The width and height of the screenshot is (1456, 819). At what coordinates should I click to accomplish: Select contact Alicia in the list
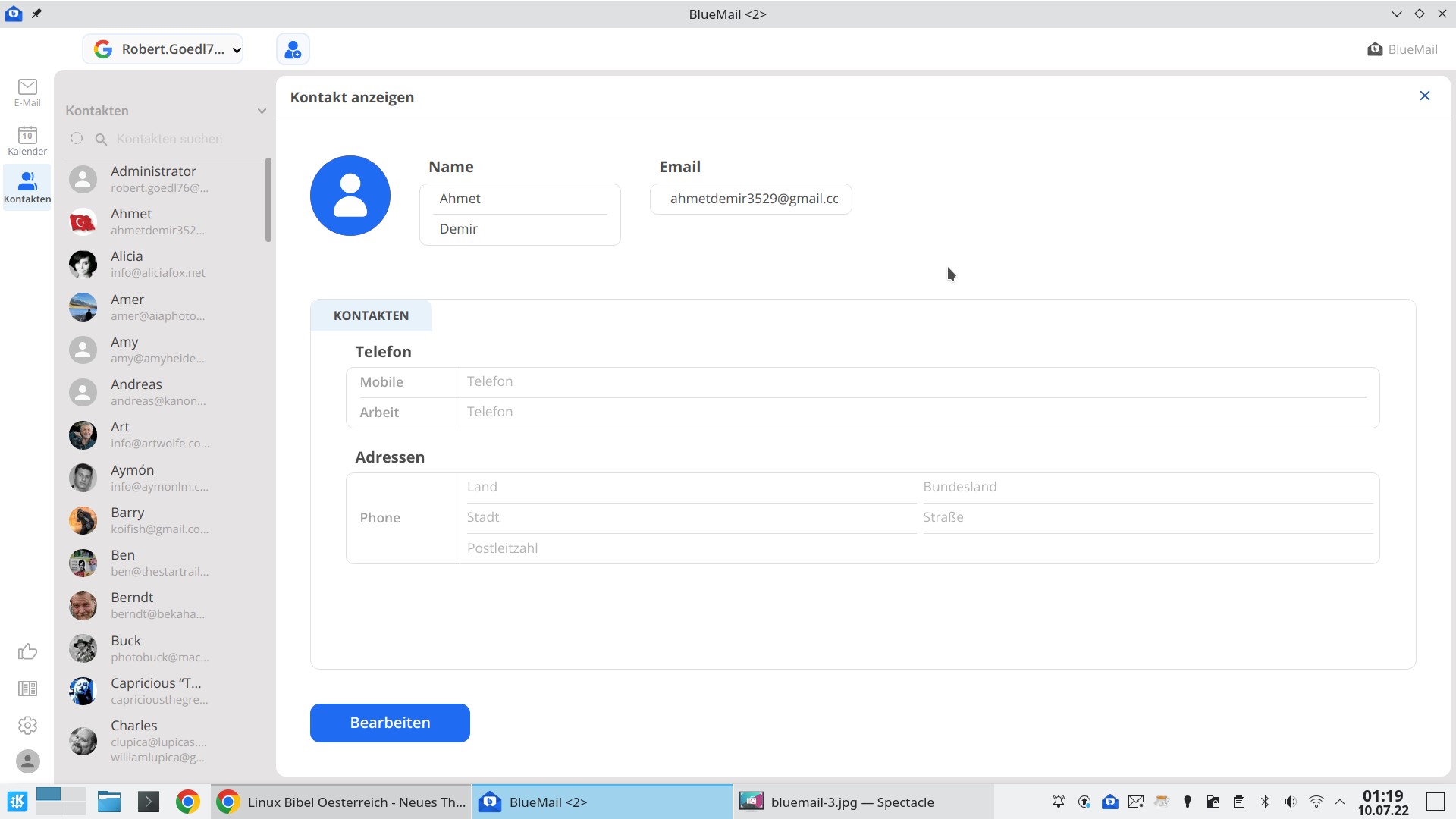click(165, 265)
